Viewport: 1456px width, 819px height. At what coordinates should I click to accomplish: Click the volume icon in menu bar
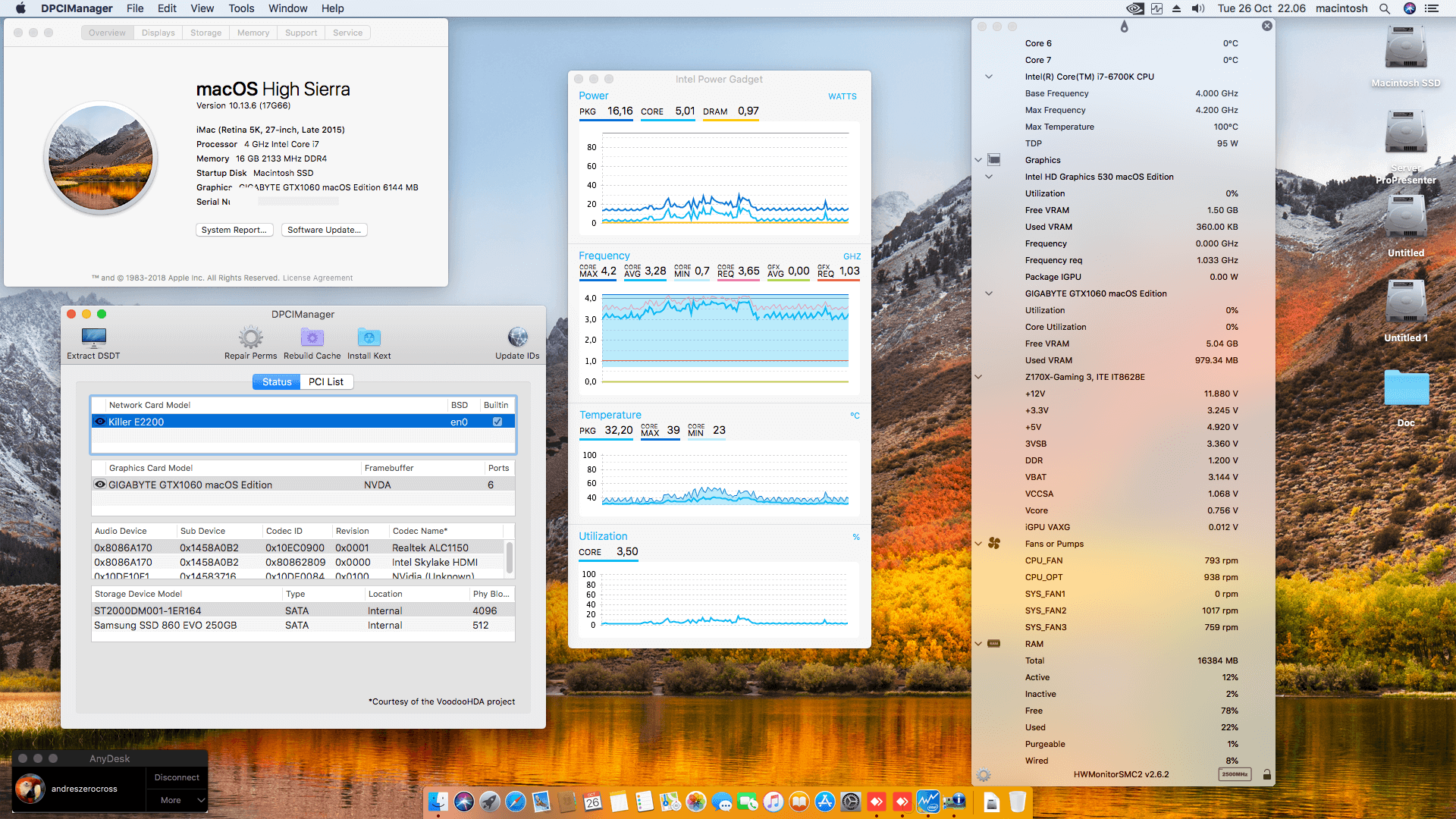click(x=1198, y=8)
